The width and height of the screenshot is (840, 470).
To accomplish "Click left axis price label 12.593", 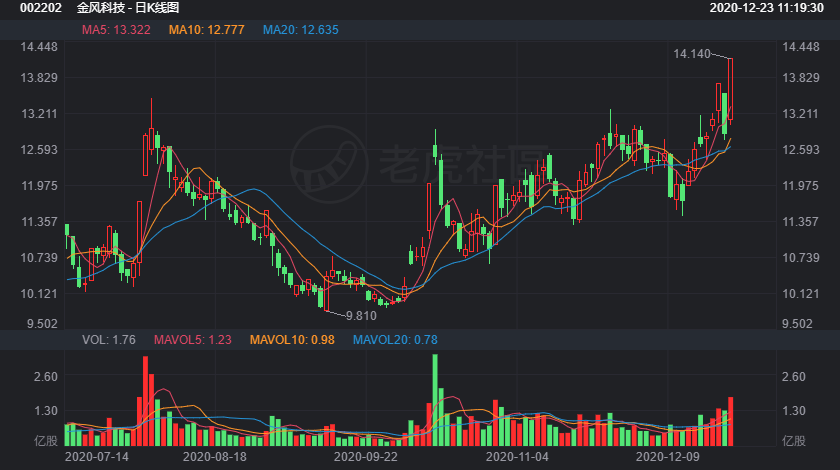I will (x=39, y=150).
